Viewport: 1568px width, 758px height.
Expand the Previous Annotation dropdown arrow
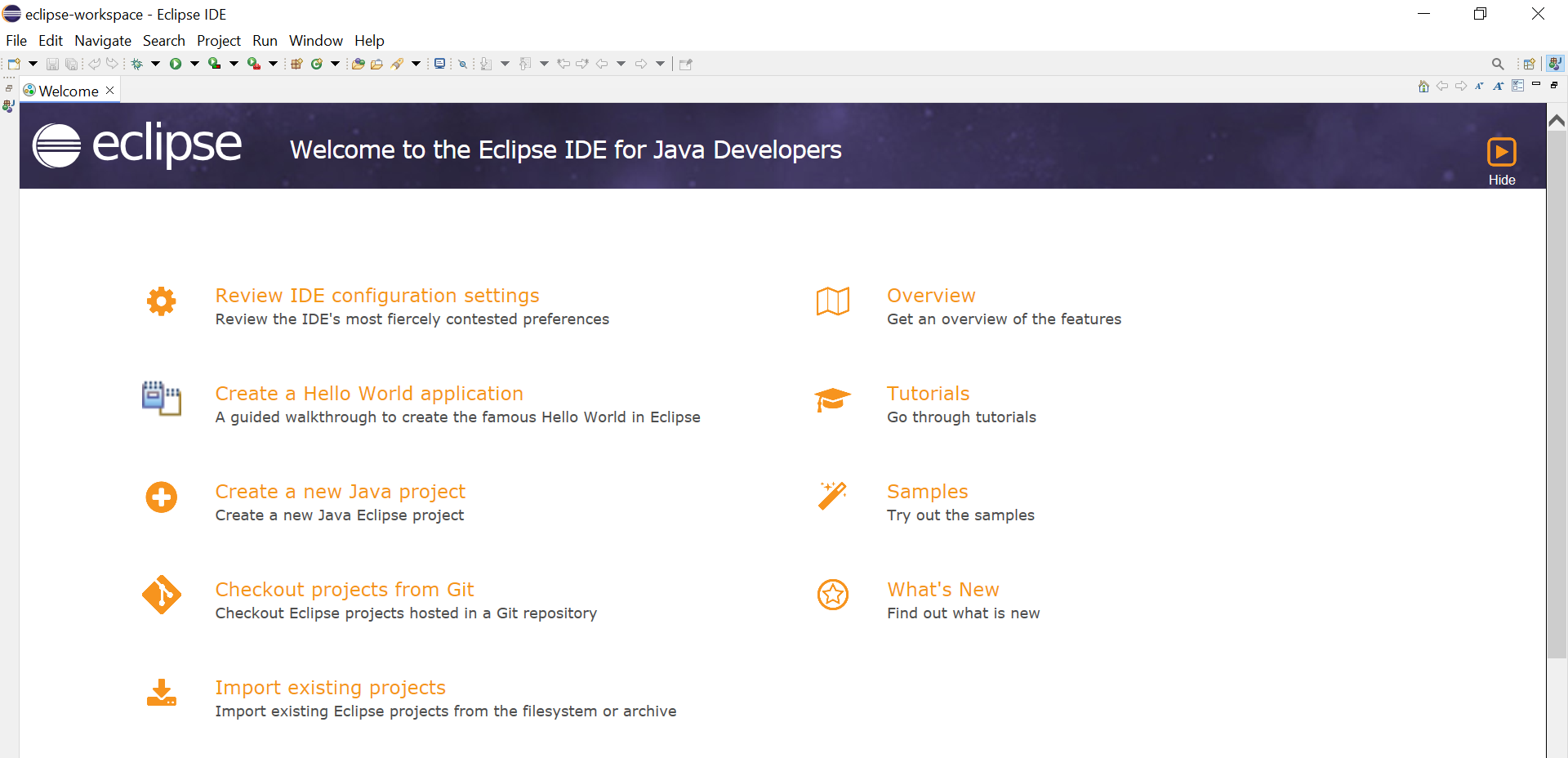coord(544,64)
